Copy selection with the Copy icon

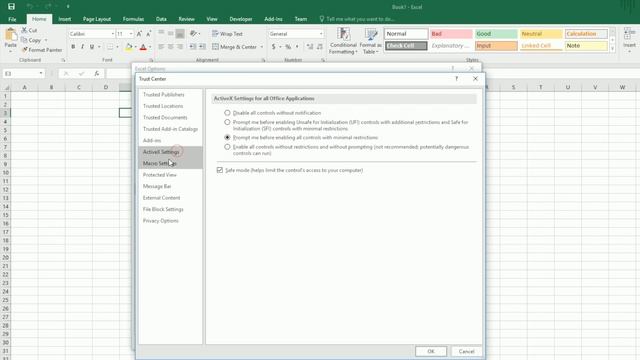[x=24, y=40]
